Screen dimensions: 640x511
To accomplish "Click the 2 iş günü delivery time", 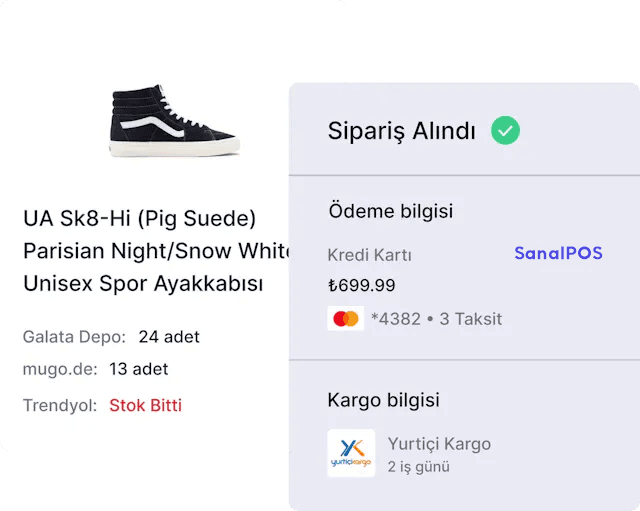I will (x=420, y=466).
